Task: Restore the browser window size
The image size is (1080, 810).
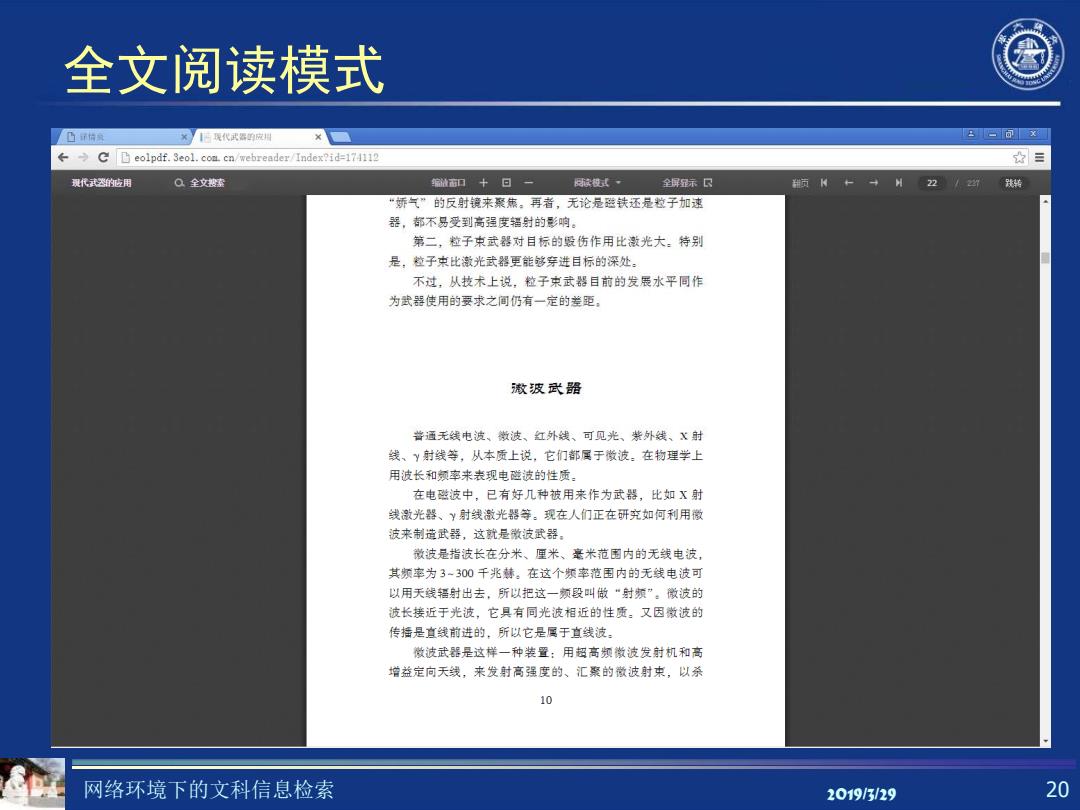Action: pyautogui.click(x=1009, y=134)
